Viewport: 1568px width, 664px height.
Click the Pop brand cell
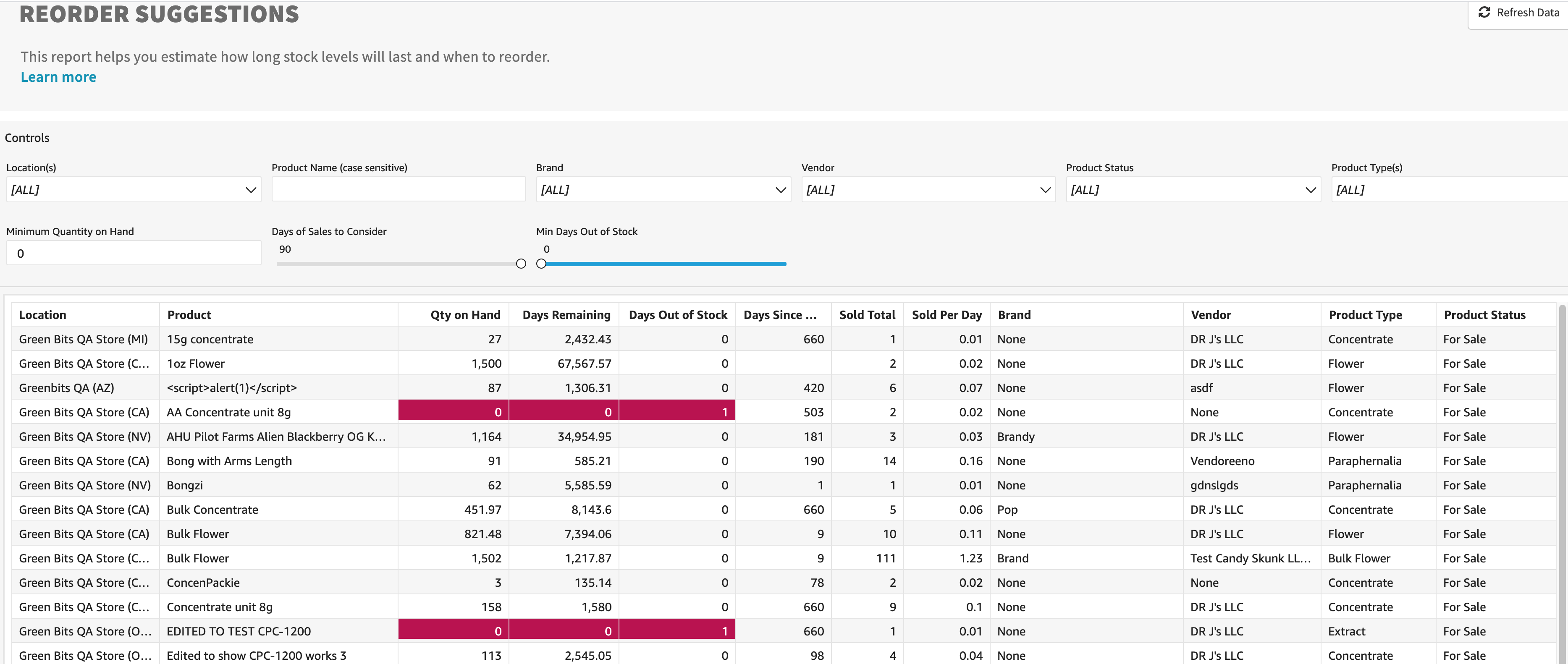[x=1086, y=510]
